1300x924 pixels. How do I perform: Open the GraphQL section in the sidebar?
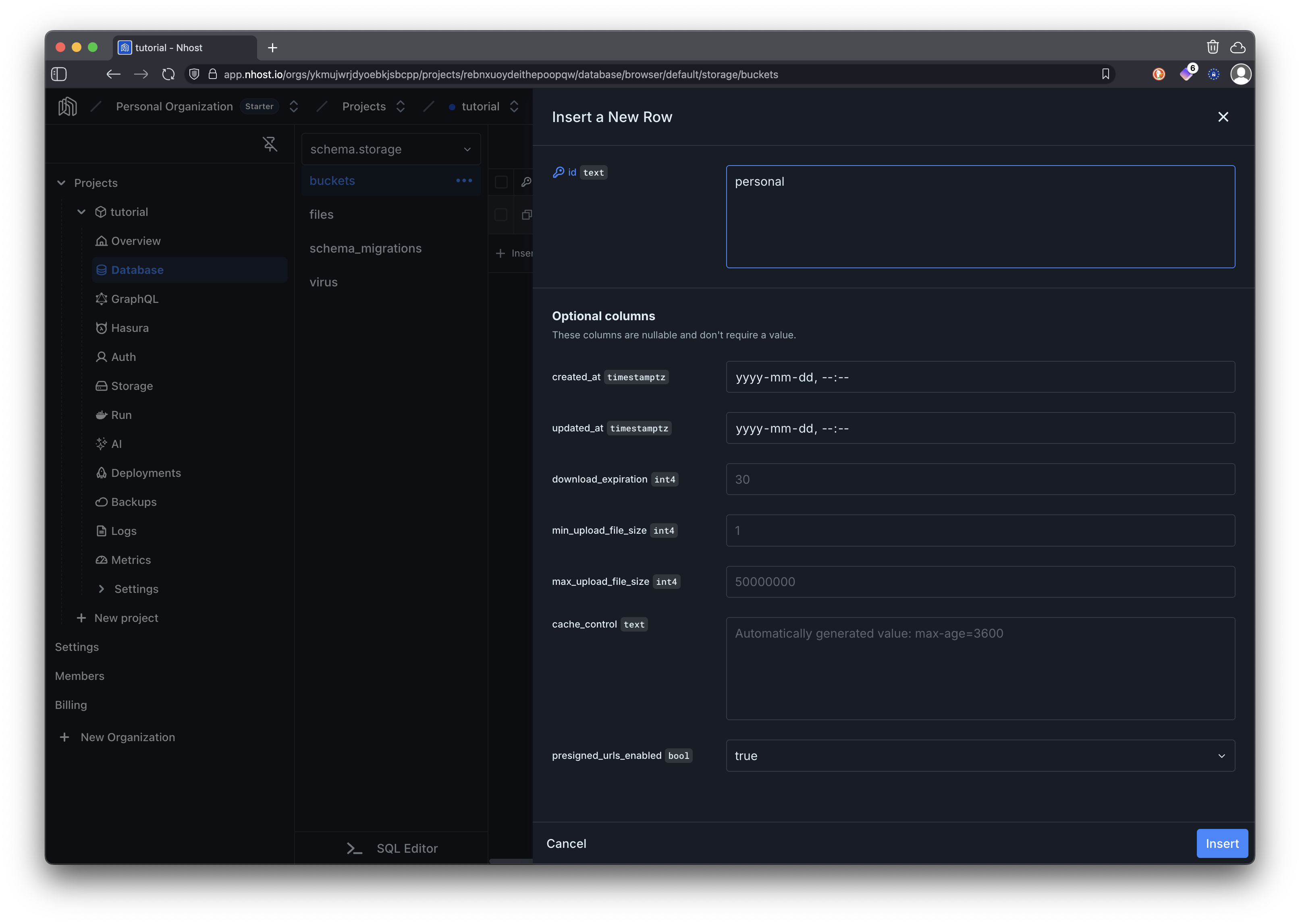134,299
